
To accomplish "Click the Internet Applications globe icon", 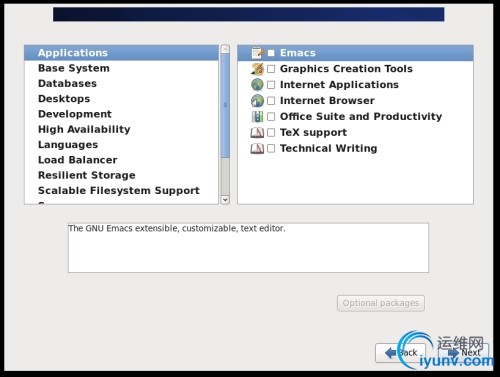I will click(x=257, y=85).
